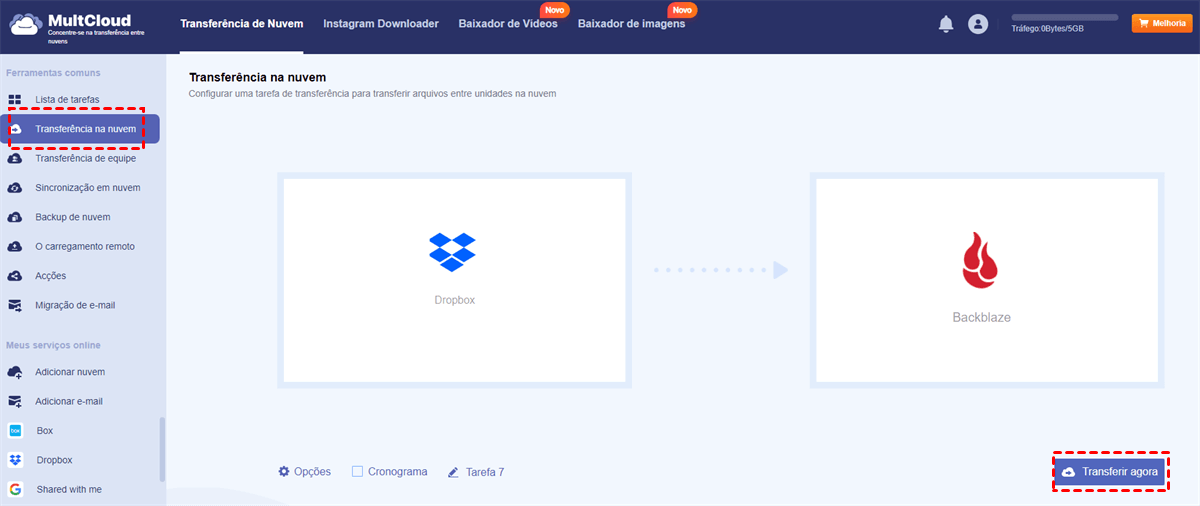Click the Google Shared with me icon
1200x506 pixels.
(x=15, y=489)
